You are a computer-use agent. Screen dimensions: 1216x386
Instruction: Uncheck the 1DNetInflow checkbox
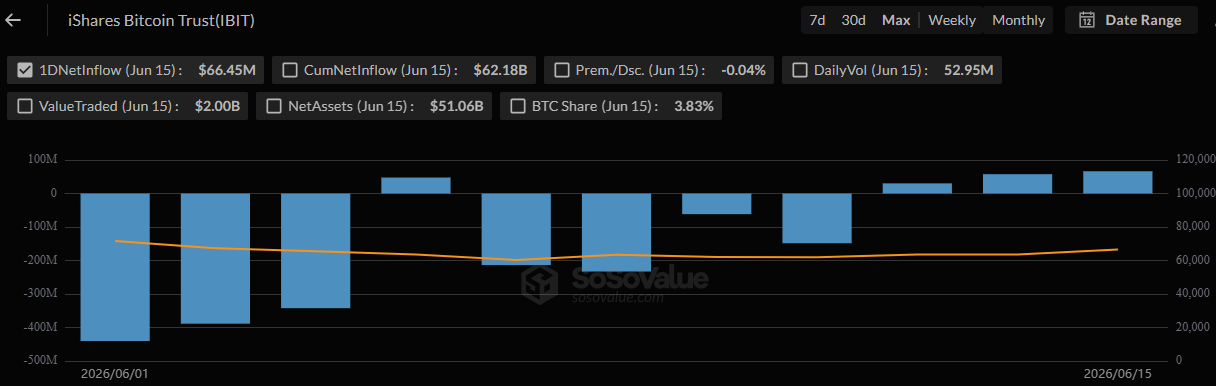[25, 70]
